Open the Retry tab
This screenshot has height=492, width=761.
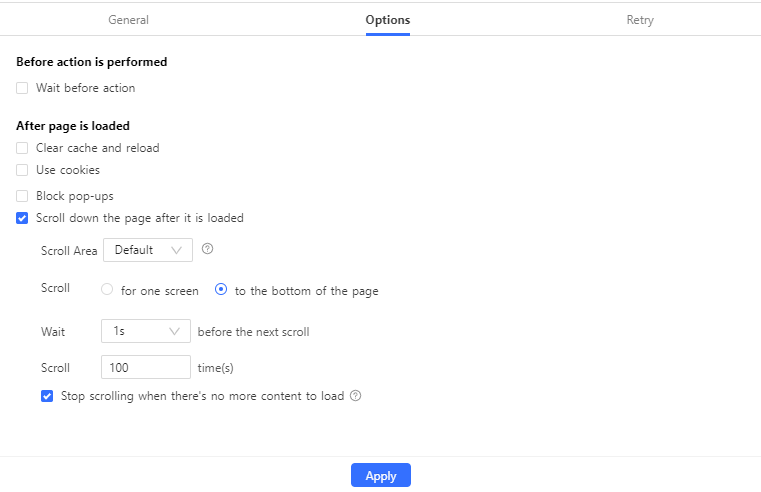[640, 20]
